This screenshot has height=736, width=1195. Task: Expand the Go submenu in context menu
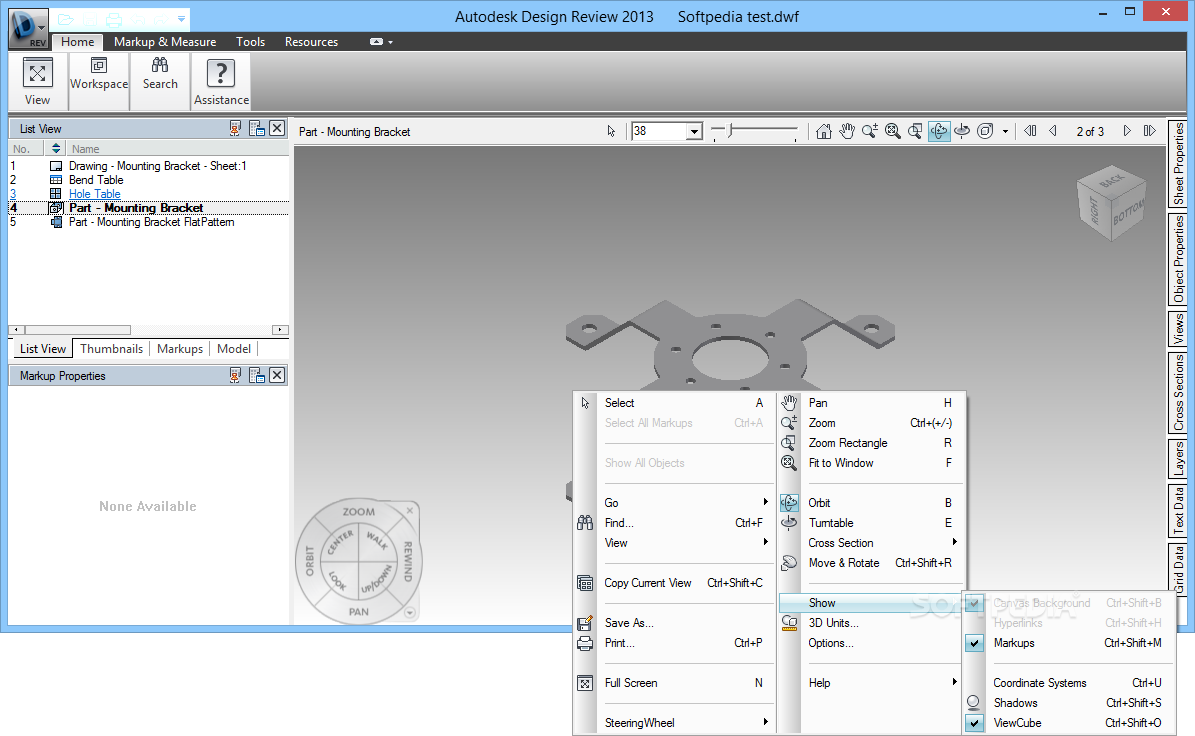tap(675, 503)
